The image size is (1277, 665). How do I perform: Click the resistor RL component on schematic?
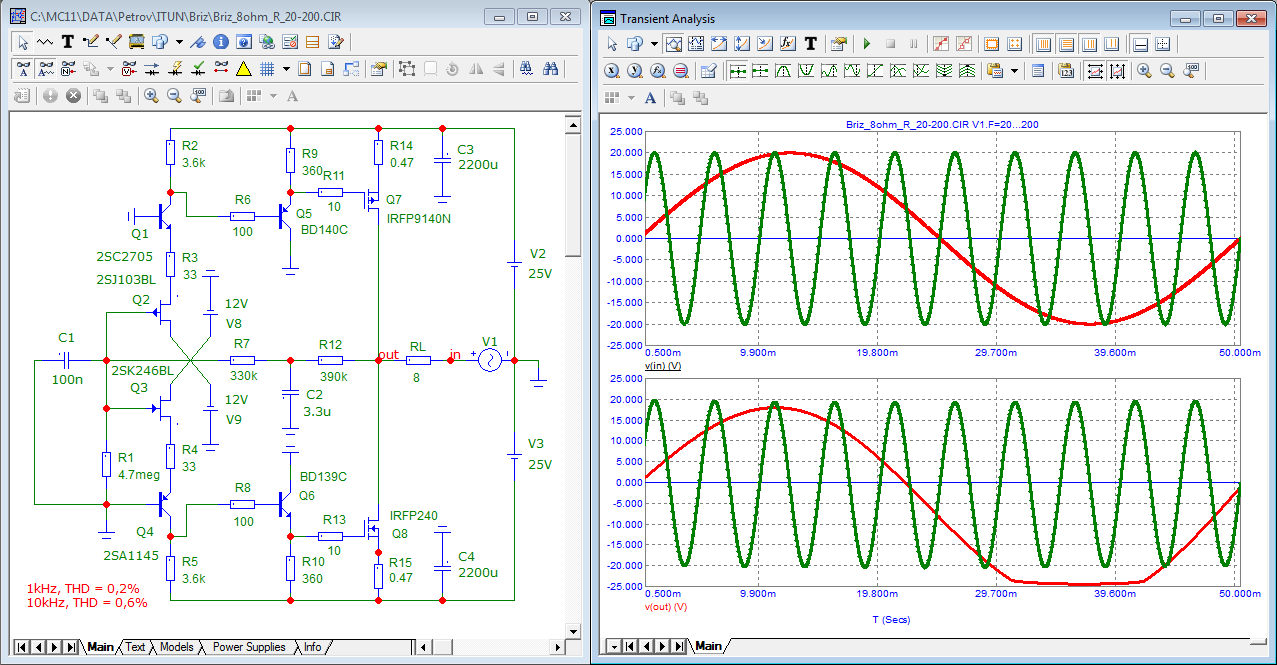418,360
